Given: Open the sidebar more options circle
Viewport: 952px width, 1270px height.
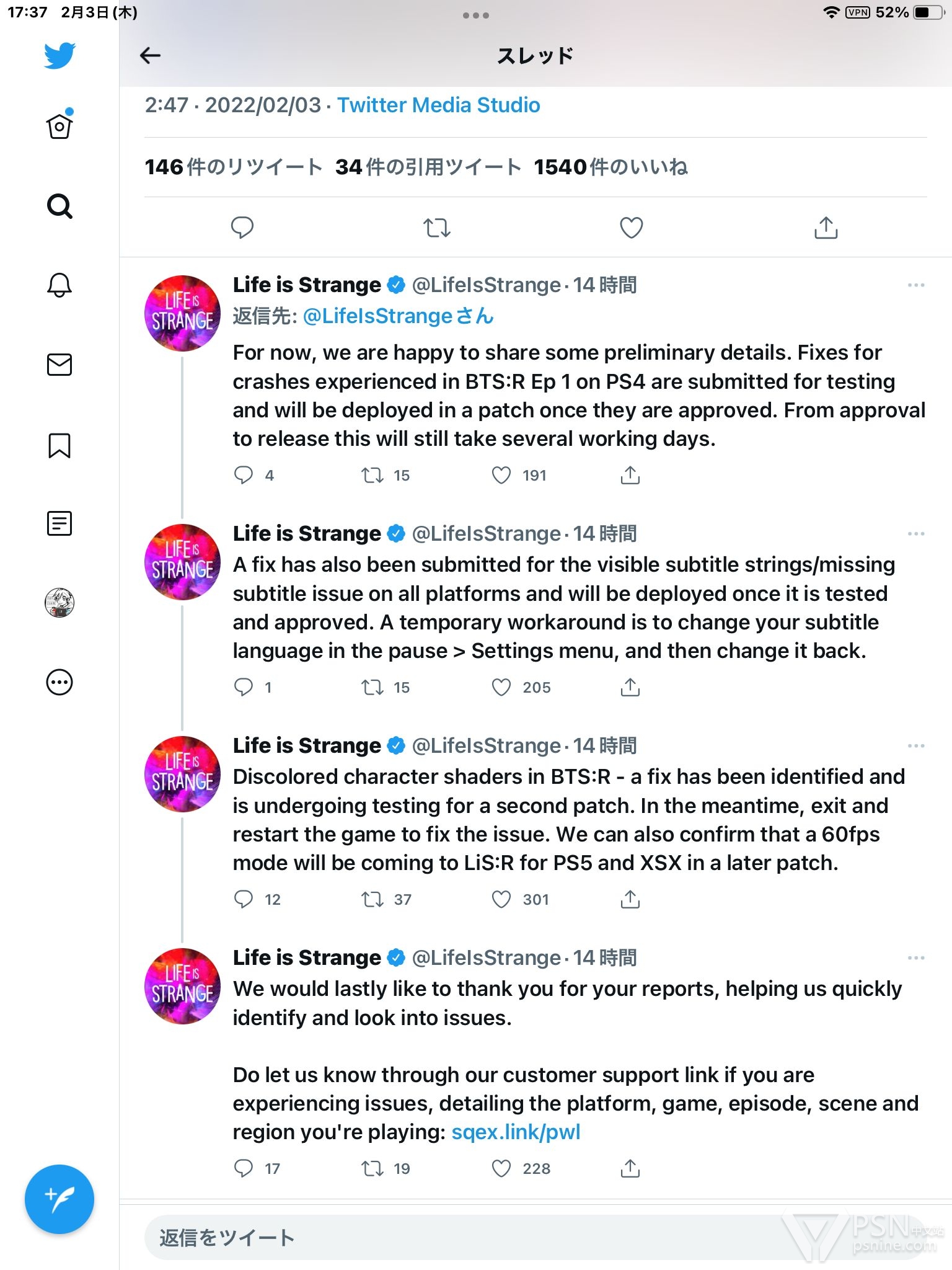Looking at the screenshot, I should click(x=59, y=682).
